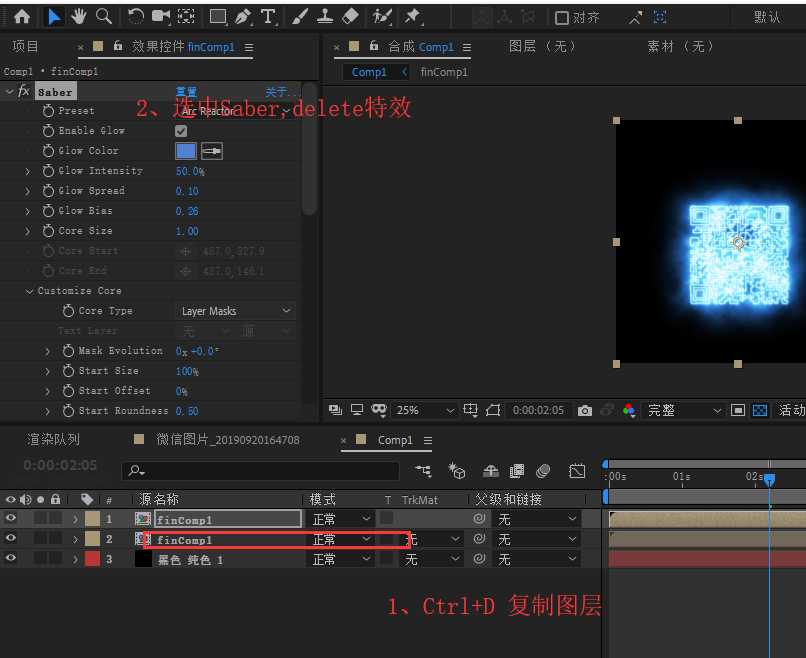The width and height of the screenshot is (806, 658).
Task: Switch to the 渲染队列 tab
Action: [53, 440]
